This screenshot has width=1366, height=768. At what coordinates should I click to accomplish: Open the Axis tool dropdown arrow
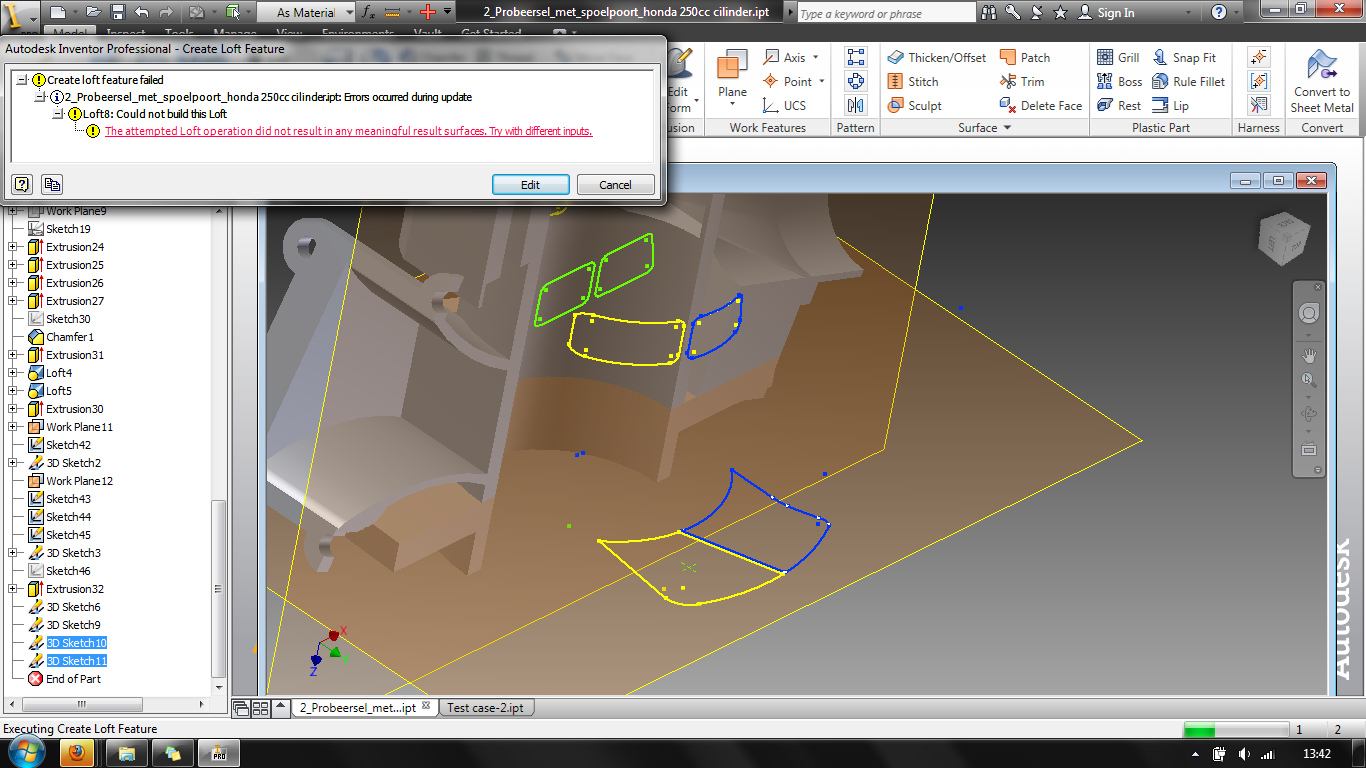pyautogui.click(x=816, y=57)
